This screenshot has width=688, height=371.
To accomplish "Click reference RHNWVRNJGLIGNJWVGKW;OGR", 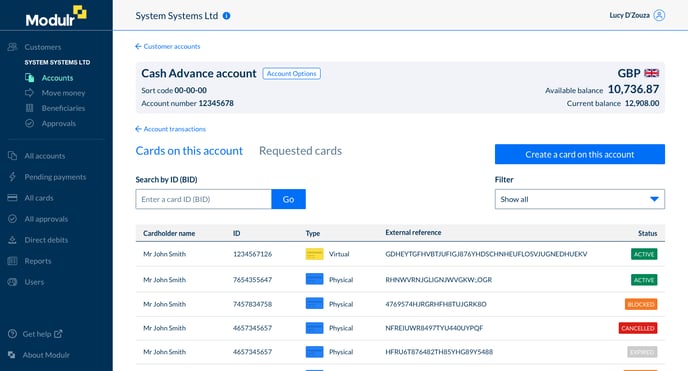I will tap(438, 280).
